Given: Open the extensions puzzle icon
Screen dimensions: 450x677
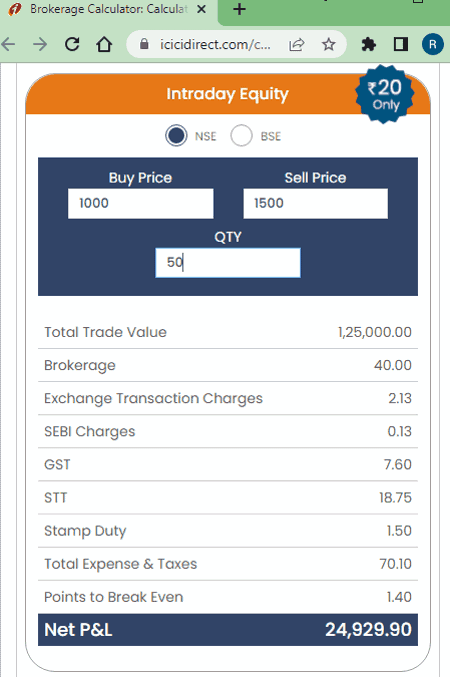Looking at the screenshot, I should (368, 44).
